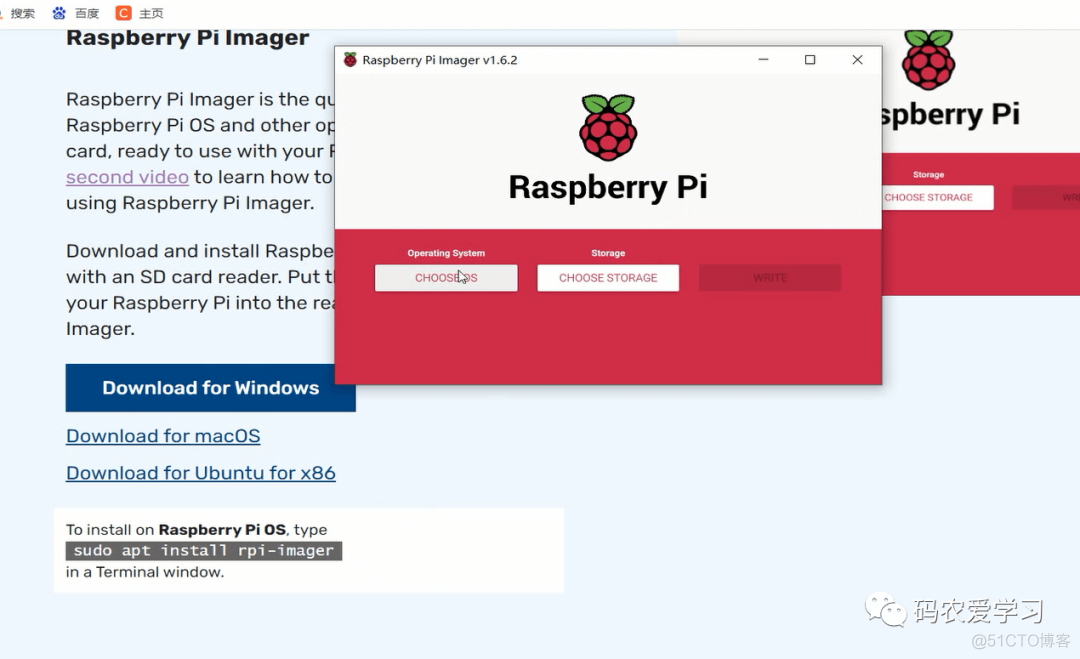The width and height of the screenshot is (1080, 659).
Task: Click the raspberry icon in the Imager title bar
Action: coord(351,60)
